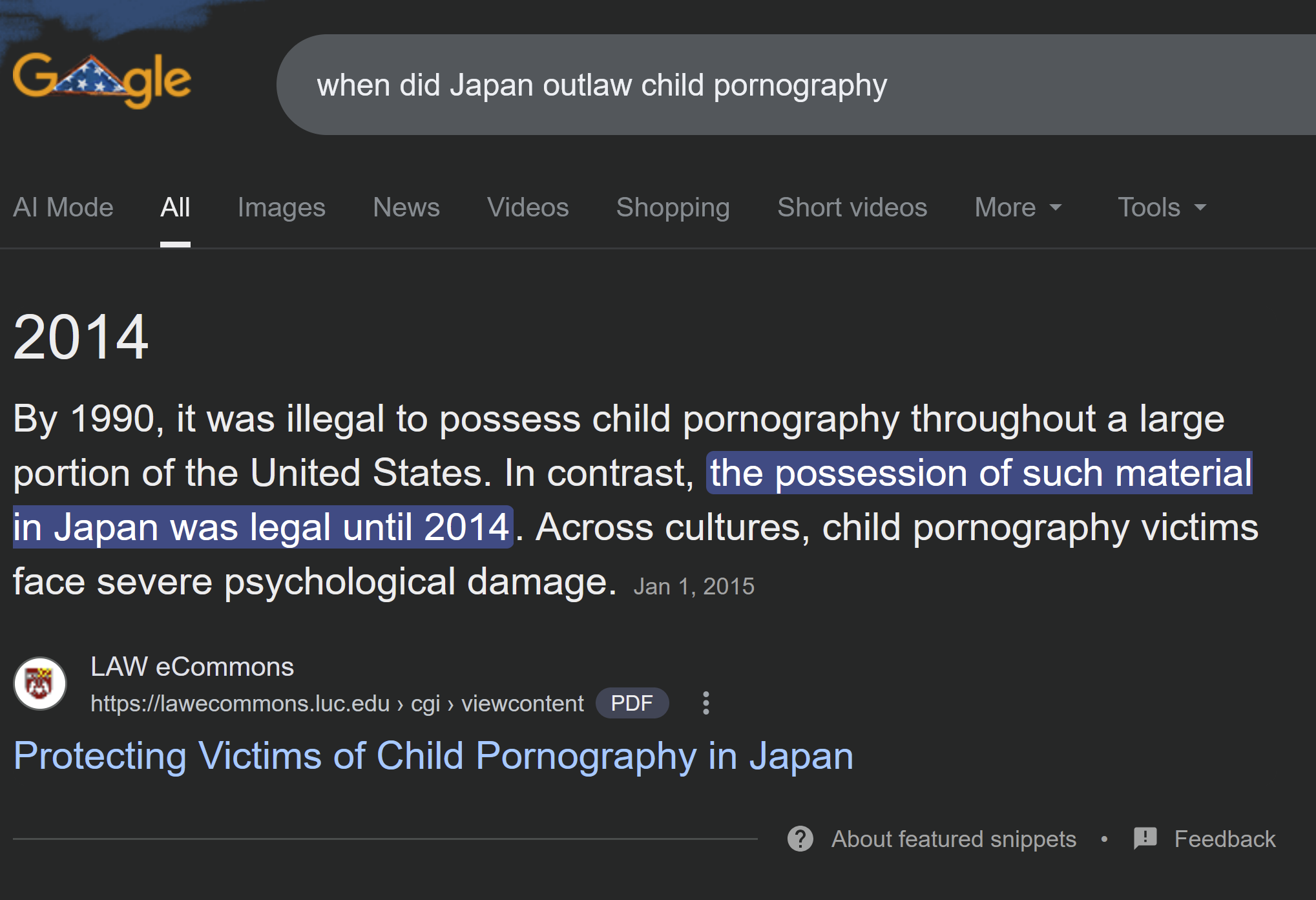Open the three-dot result options menu
Image resolution: width=1316 pixels, height=900 pixels.
(x=705, y=703)
